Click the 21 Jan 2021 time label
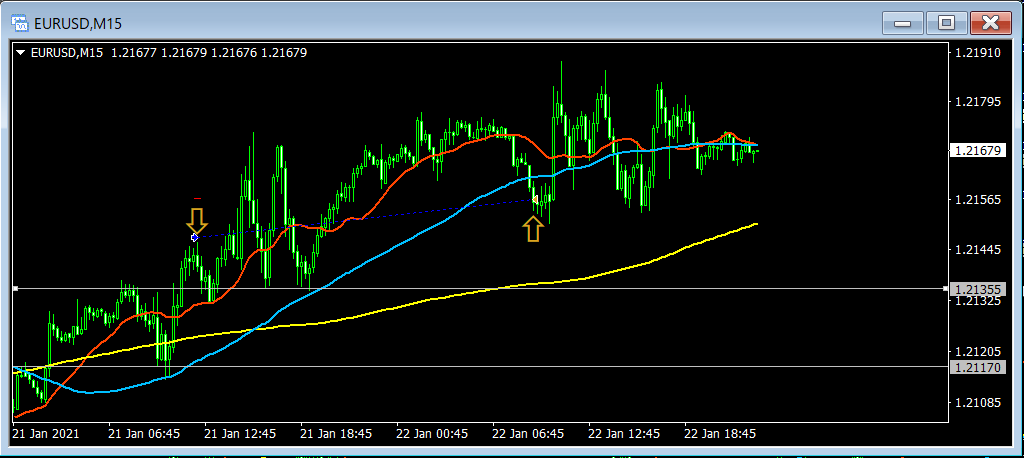 [46, 433]
